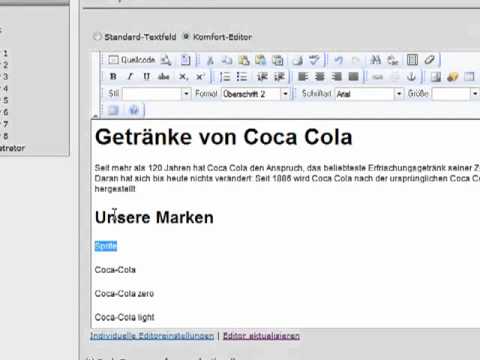Image resolution: width=480 pixels, height=360 pixels.
Task: Apply subscript formatting
Action: click(183, 77)
